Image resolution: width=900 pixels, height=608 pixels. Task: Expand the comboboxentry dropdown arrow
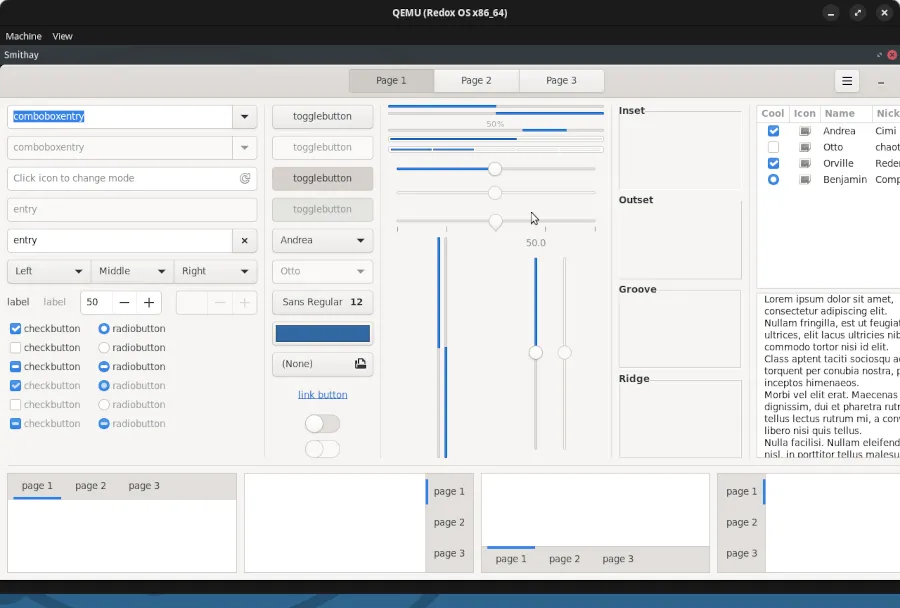point(245,117)
